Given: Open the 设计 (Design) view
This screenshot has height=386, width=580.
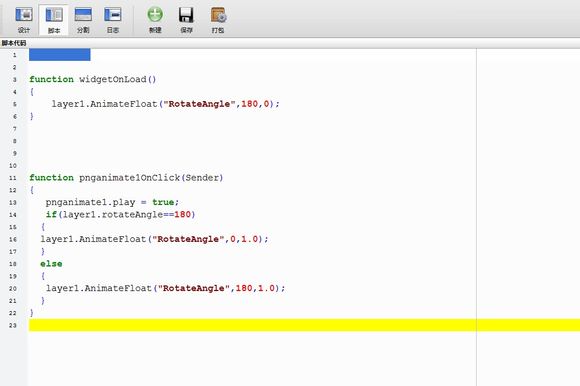Looking at the screenshot, I should pyautogui.click(x=24, y=20).
